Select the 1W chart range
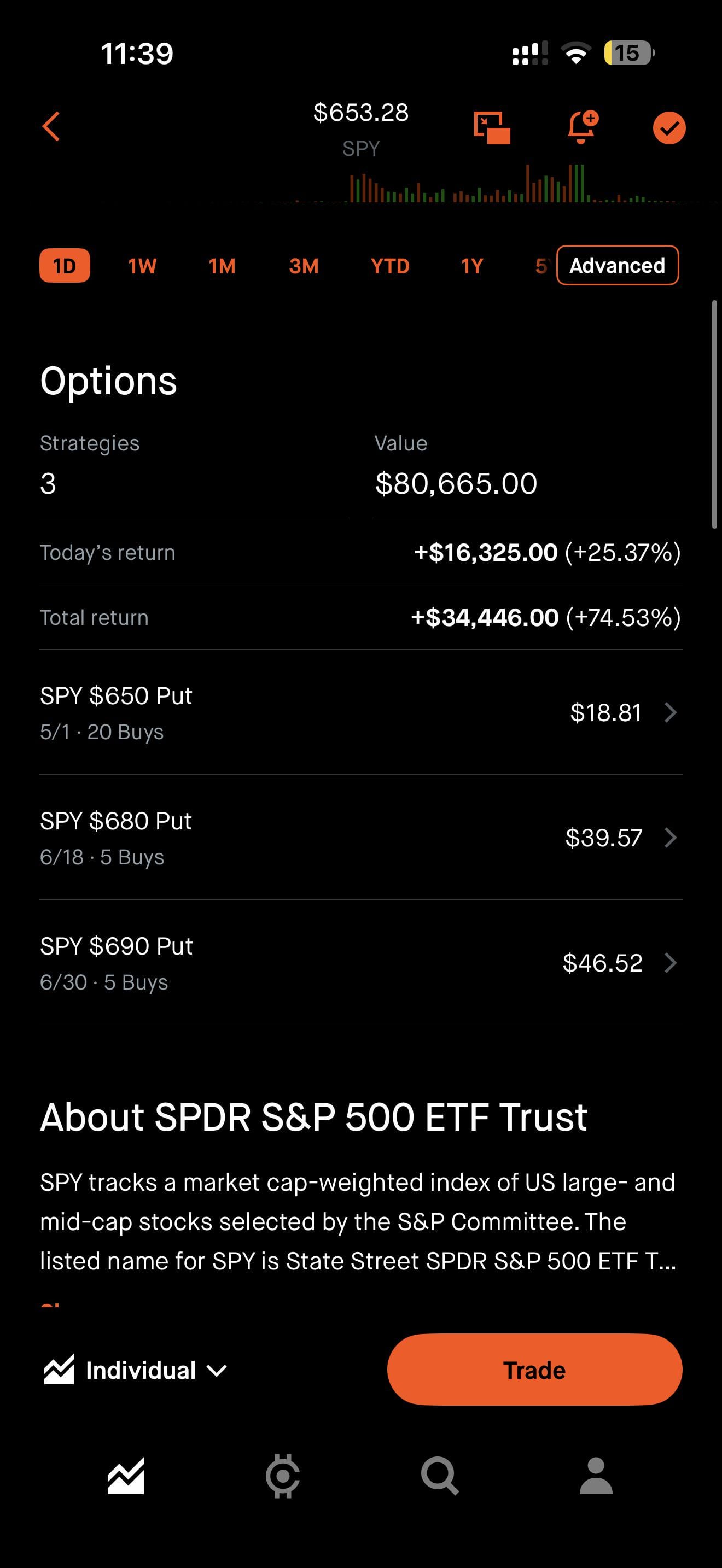722x1568 pixels. [x=142, y=266]
